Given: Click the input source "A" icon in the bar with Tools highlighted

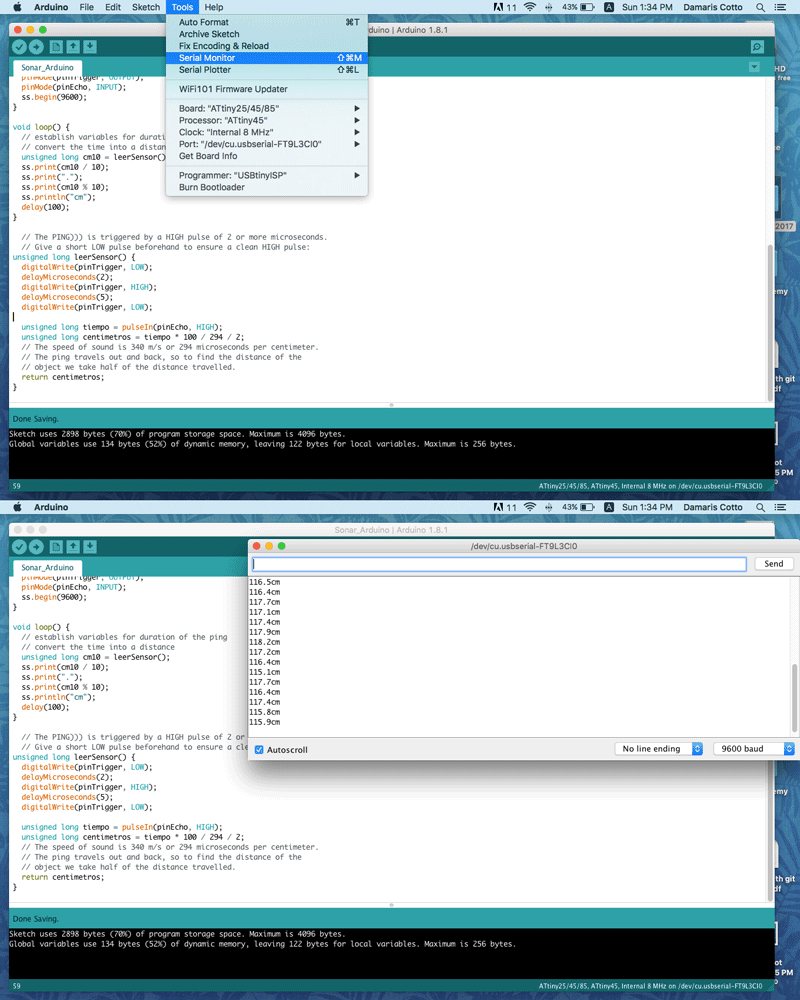Looking at the screenshot, I should (609, 7).
